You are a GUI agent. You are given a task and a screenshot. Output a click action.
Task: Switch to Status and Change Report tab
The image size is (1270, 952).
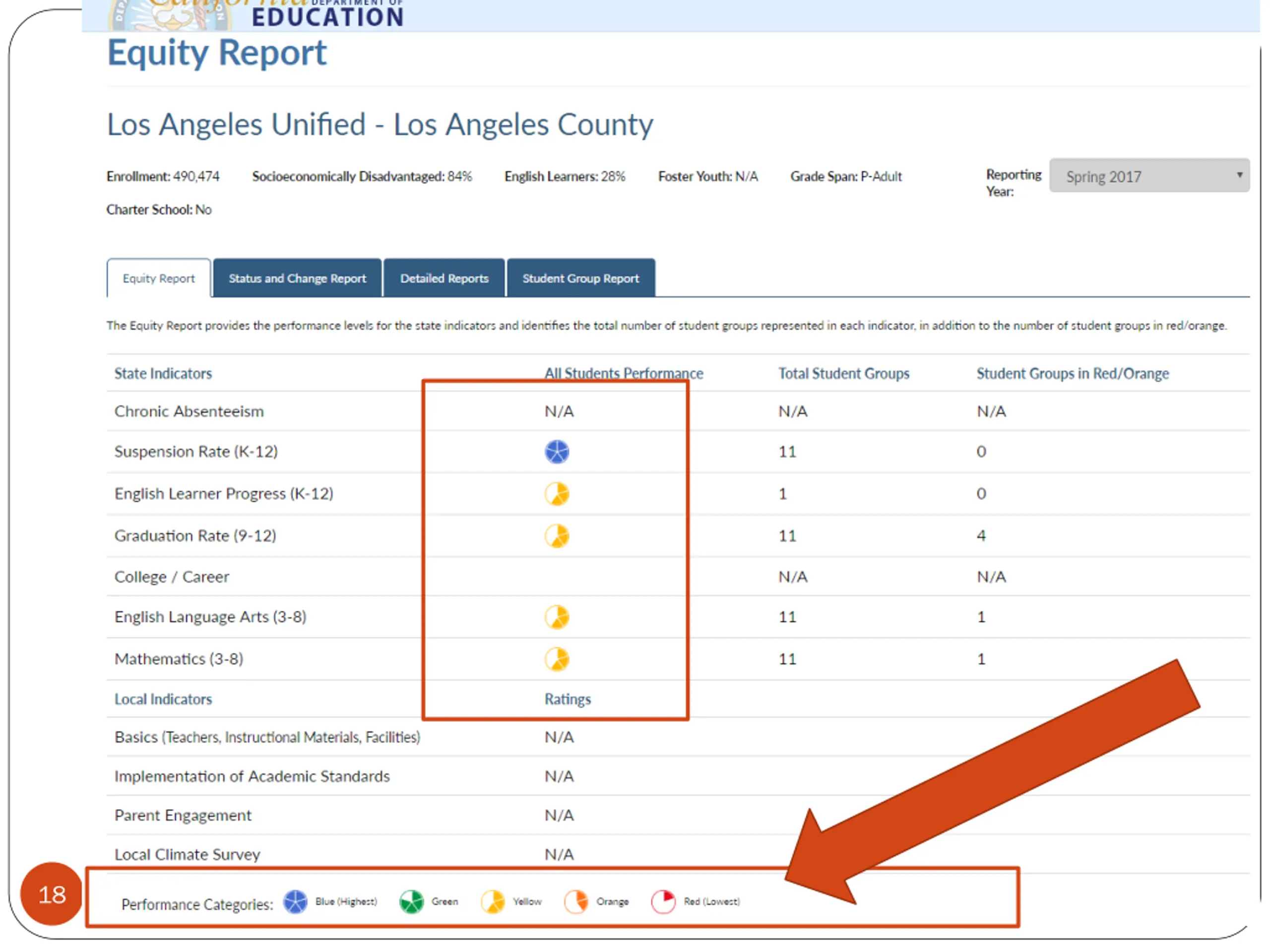pos(297,278)
